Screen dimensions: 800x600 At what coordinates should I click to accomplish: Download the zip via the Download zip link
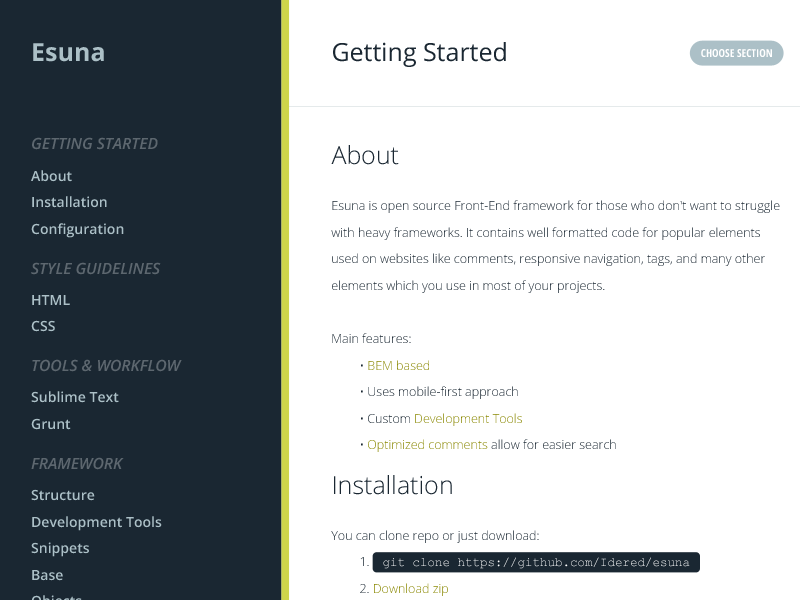tap(410, 588)
